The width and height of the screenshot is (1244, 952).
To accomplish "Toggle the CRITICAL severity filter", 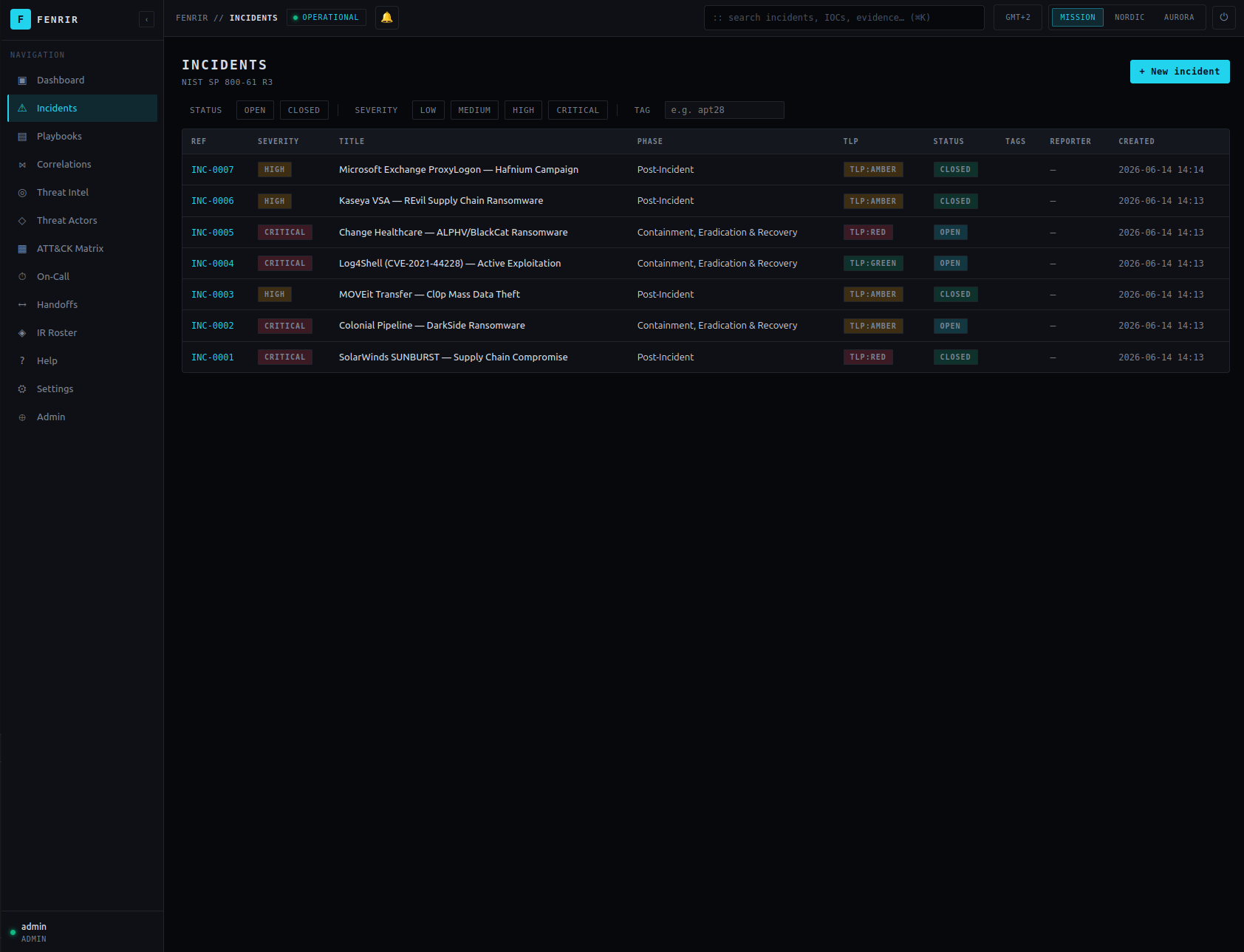I will (x=578, y=110).
